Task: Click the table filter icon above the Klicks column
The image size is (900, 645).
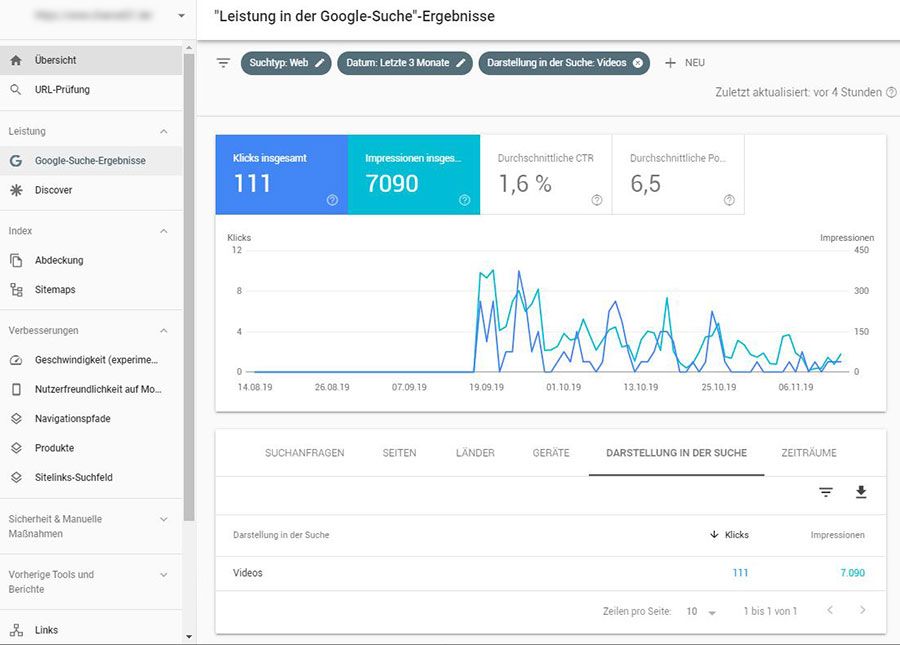Action: pos(825,492)
